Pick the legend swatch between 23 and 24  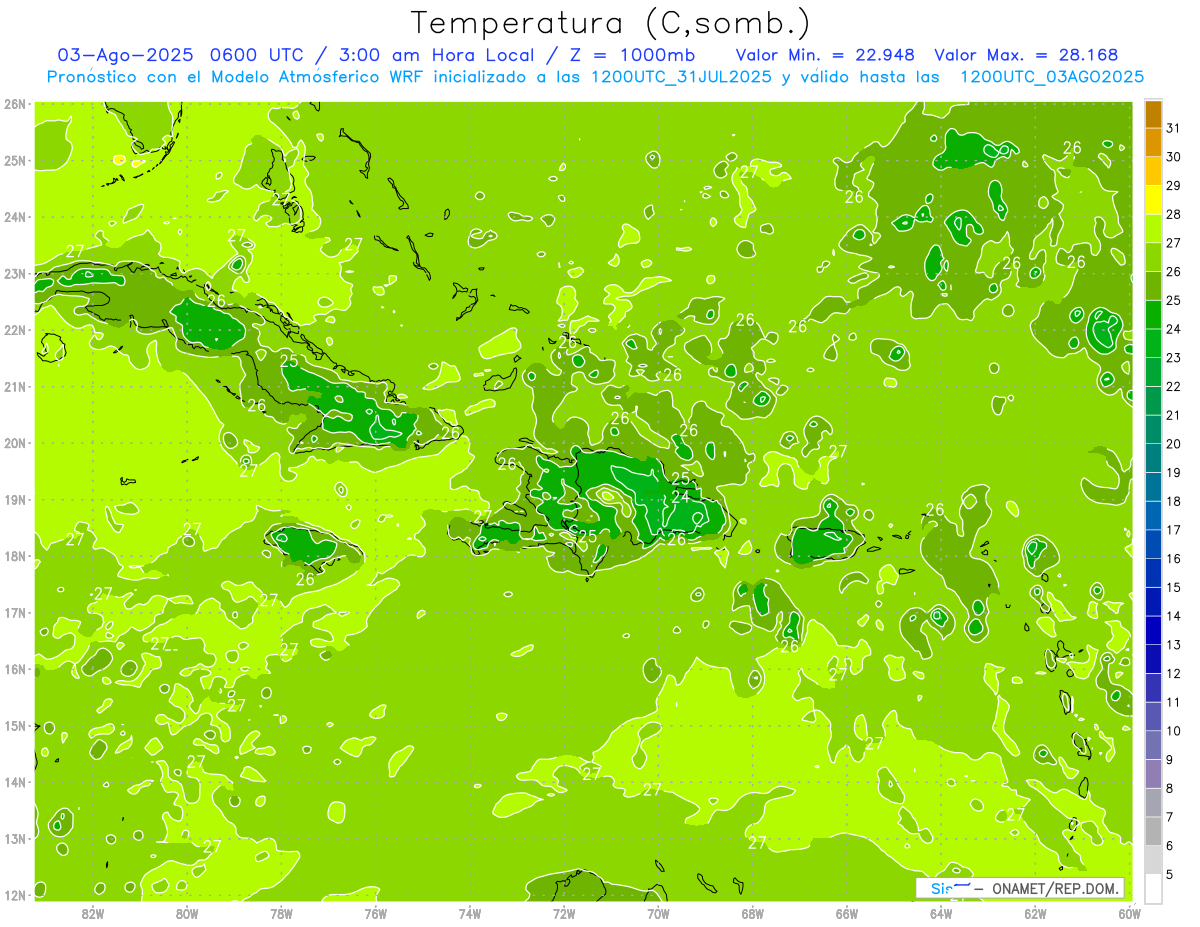pos(1153,344)
